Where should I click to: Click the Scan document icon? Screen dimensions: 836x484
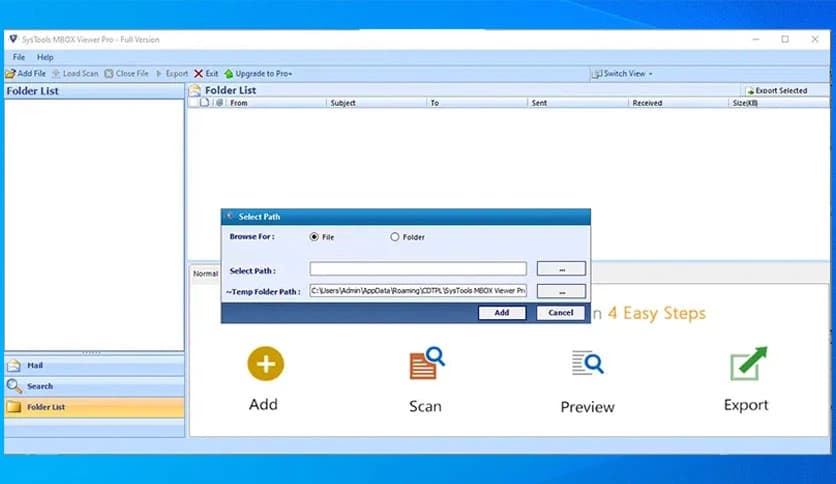[427, 364]
